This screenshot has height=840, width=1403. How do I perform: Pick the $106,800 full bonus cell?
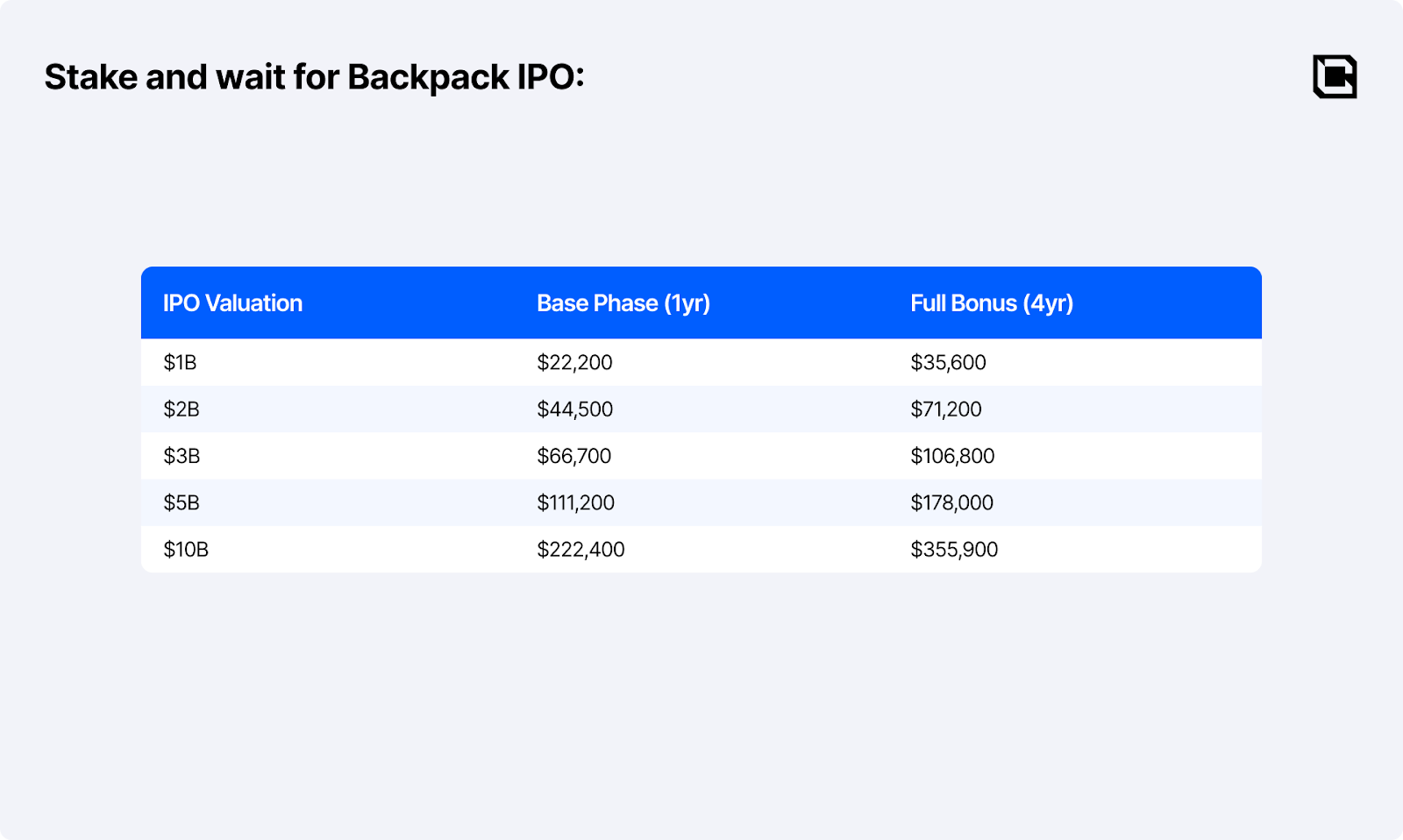pyautogui.click(x=952, y=456)
